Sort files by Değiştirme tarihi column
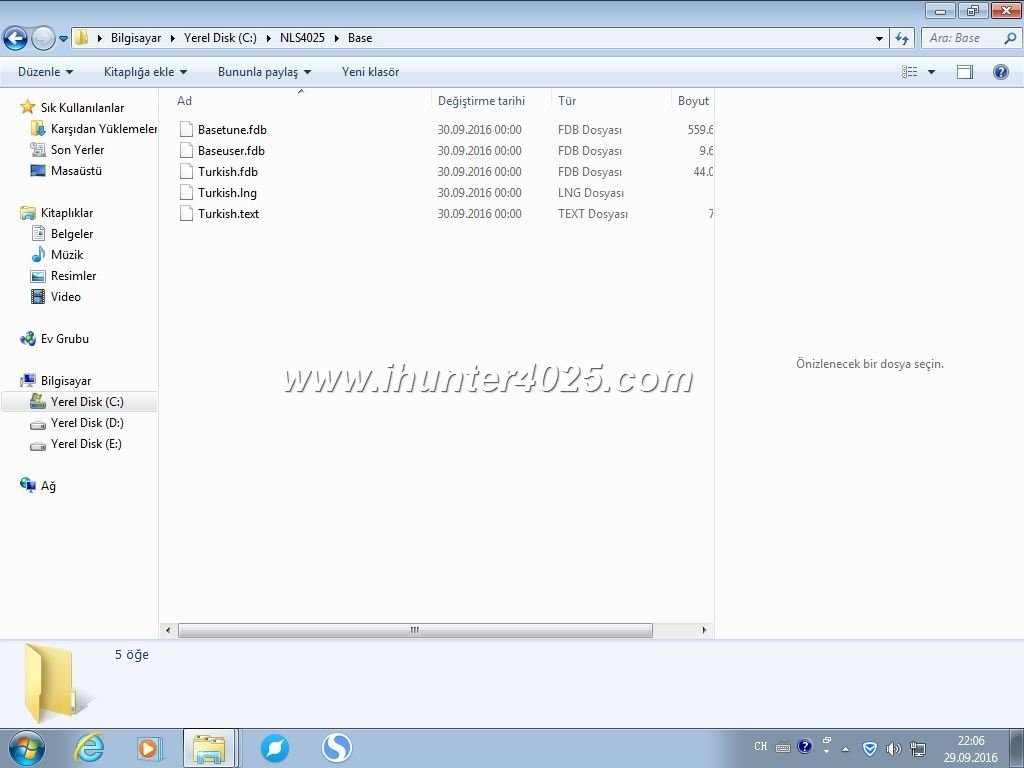 (x=481, y=101)
